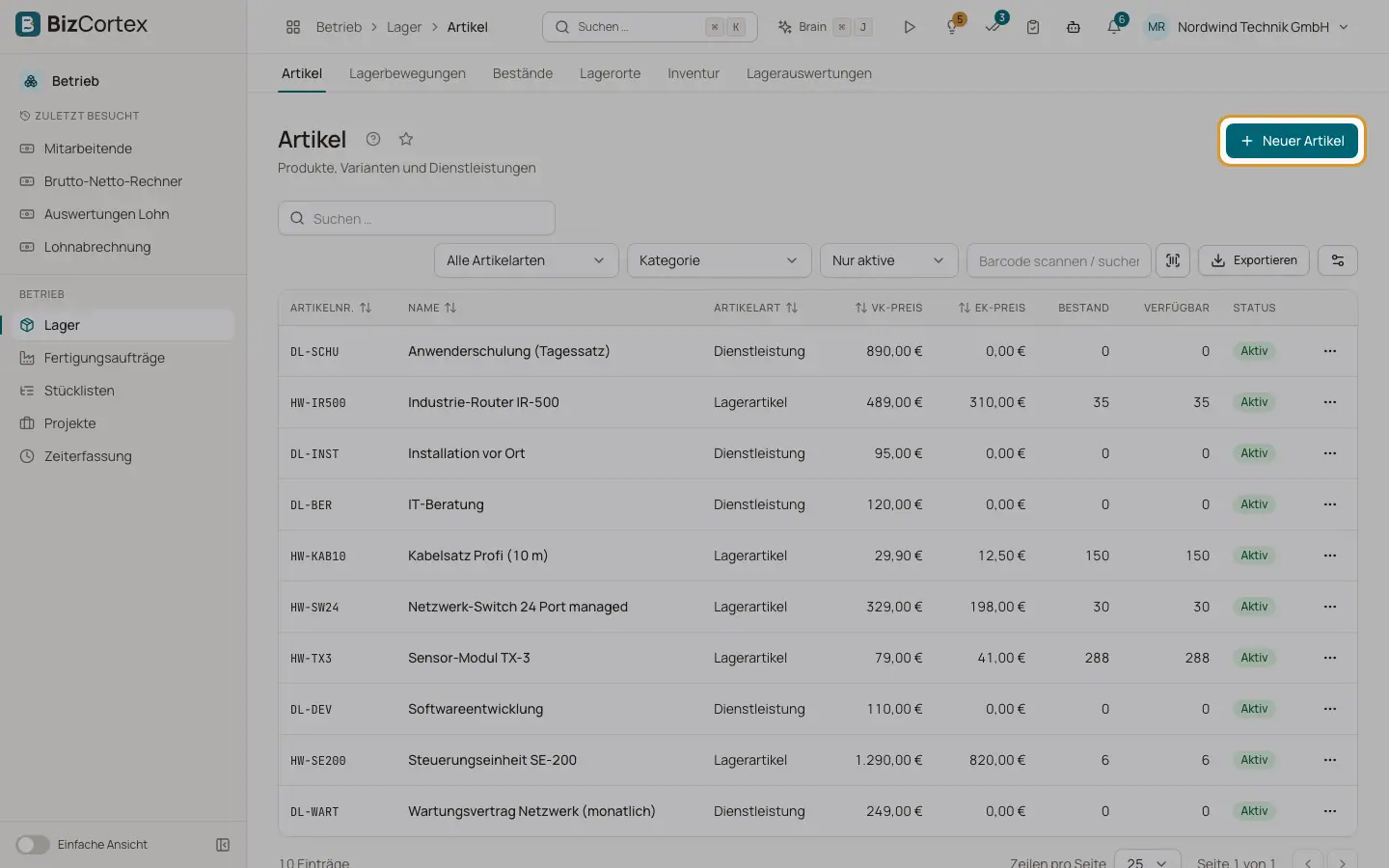The image size is (1389, 868).
Task: Click the play icon in top bar
Action: click(909, 27)
